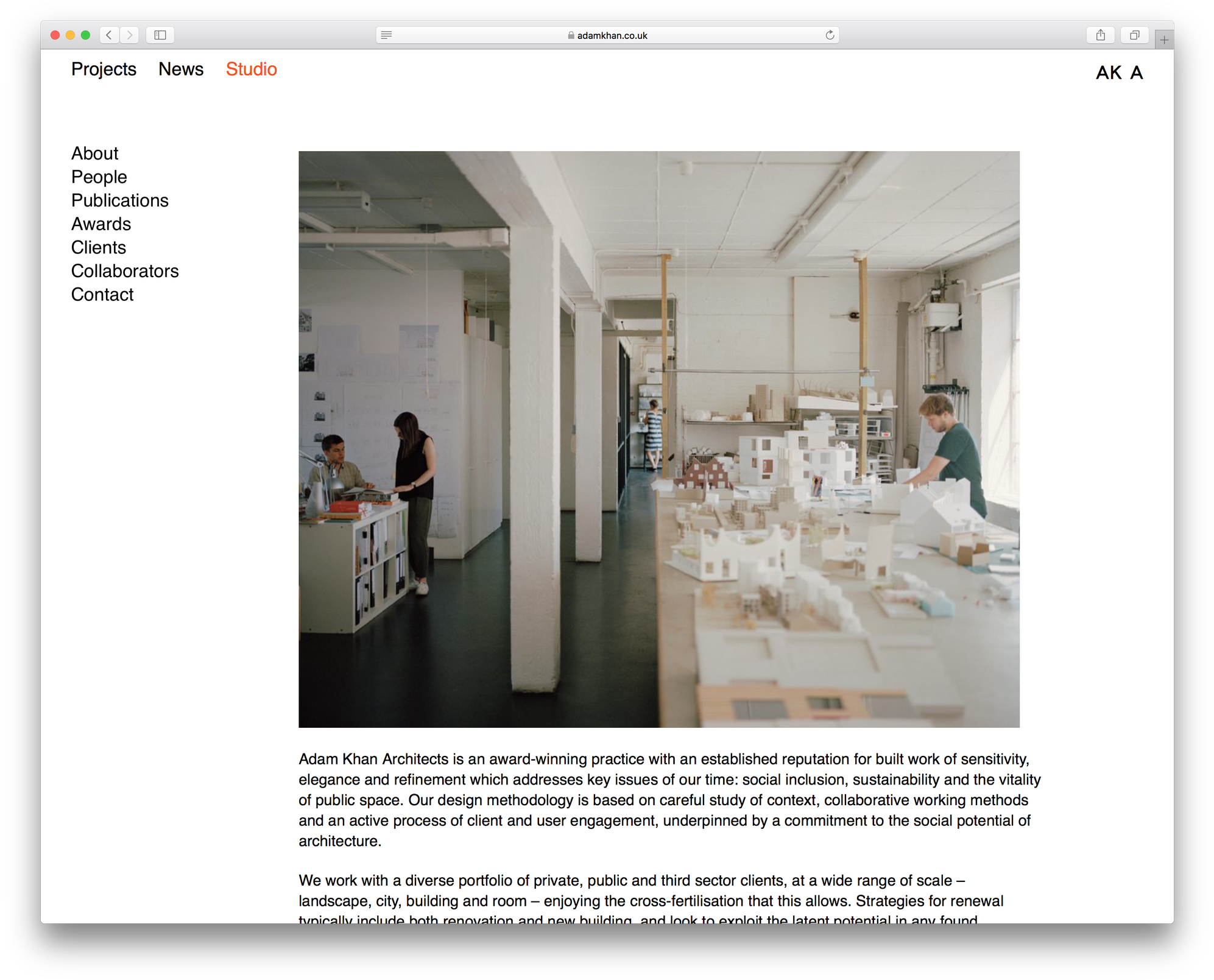
Task: Open the Projects section
Action: click(103, 69)
